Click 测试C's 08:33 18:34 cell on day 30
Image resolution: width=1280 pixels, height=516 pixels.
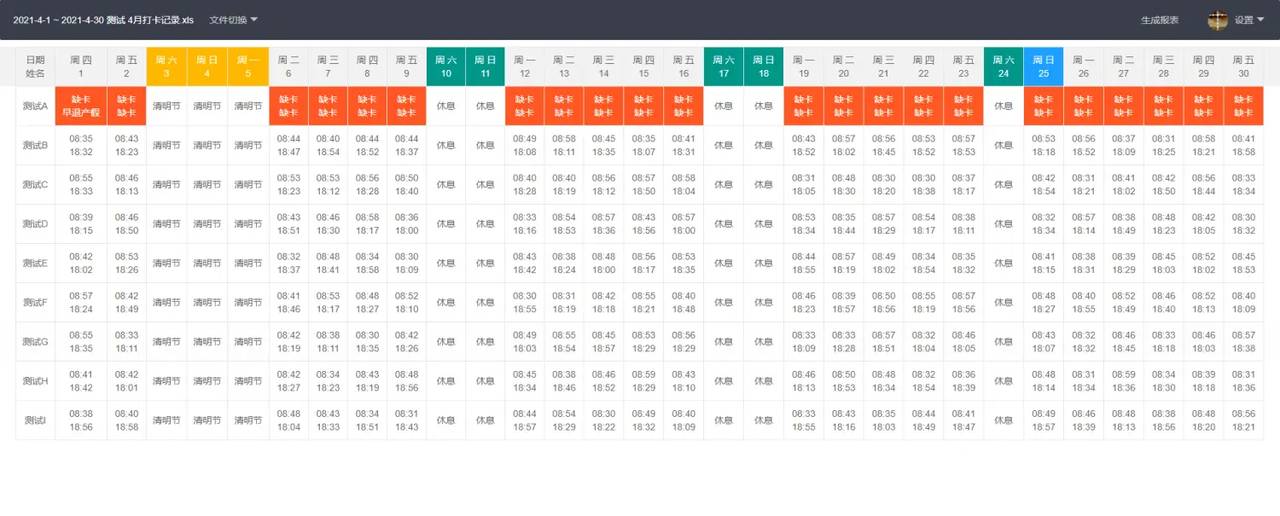pos(1244,184)
